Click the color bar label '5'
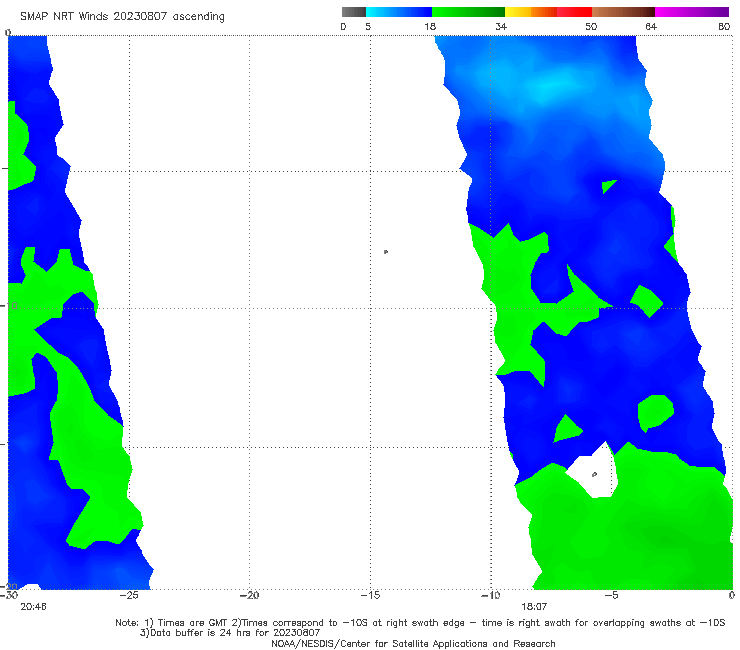Screen dimensions: 740x650 (368, 27)
